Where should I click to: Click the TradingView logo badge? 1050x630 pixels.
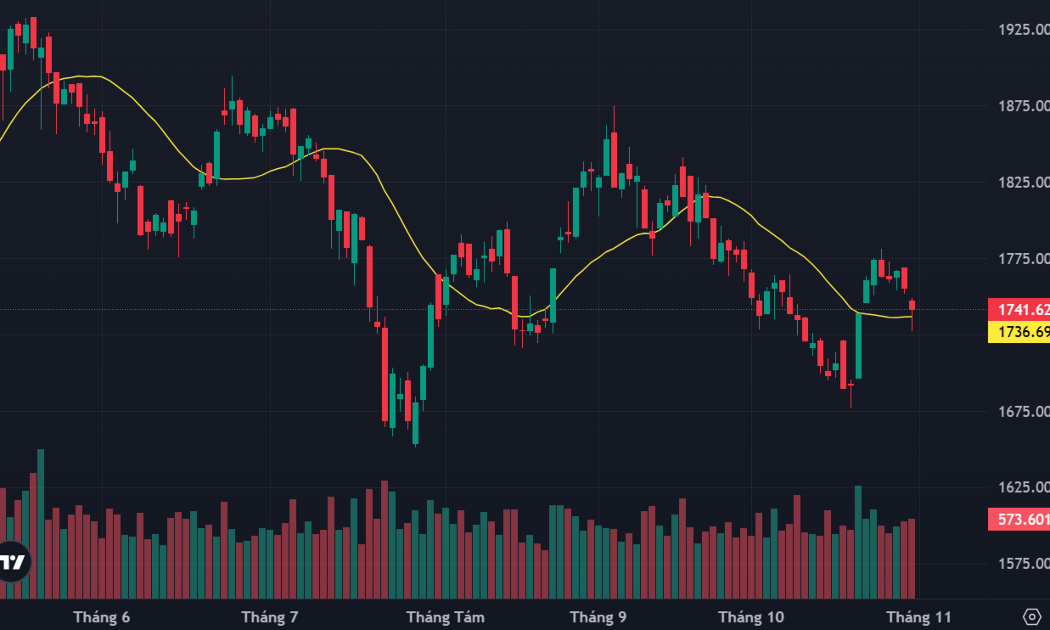(13, 562)
